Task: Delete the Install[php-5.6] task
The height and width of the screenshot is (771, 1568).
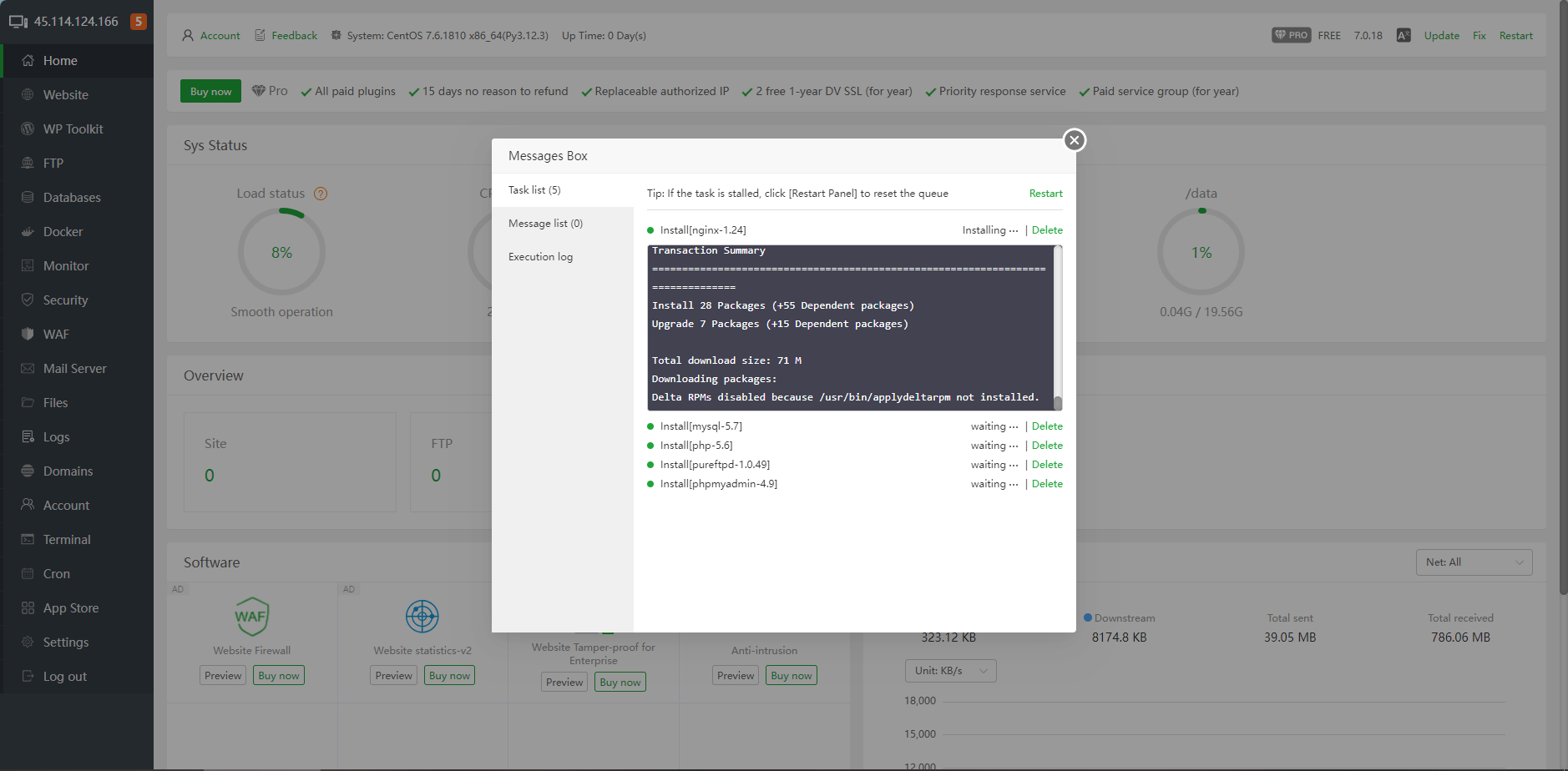Action: [x=1047, y=446]
